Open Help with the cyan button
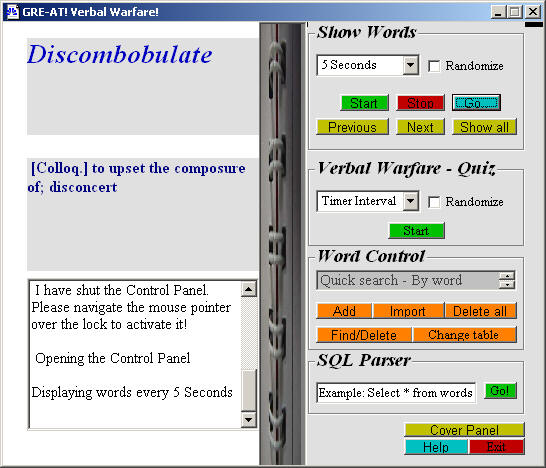The image size is (546, 468). [436, 447]
